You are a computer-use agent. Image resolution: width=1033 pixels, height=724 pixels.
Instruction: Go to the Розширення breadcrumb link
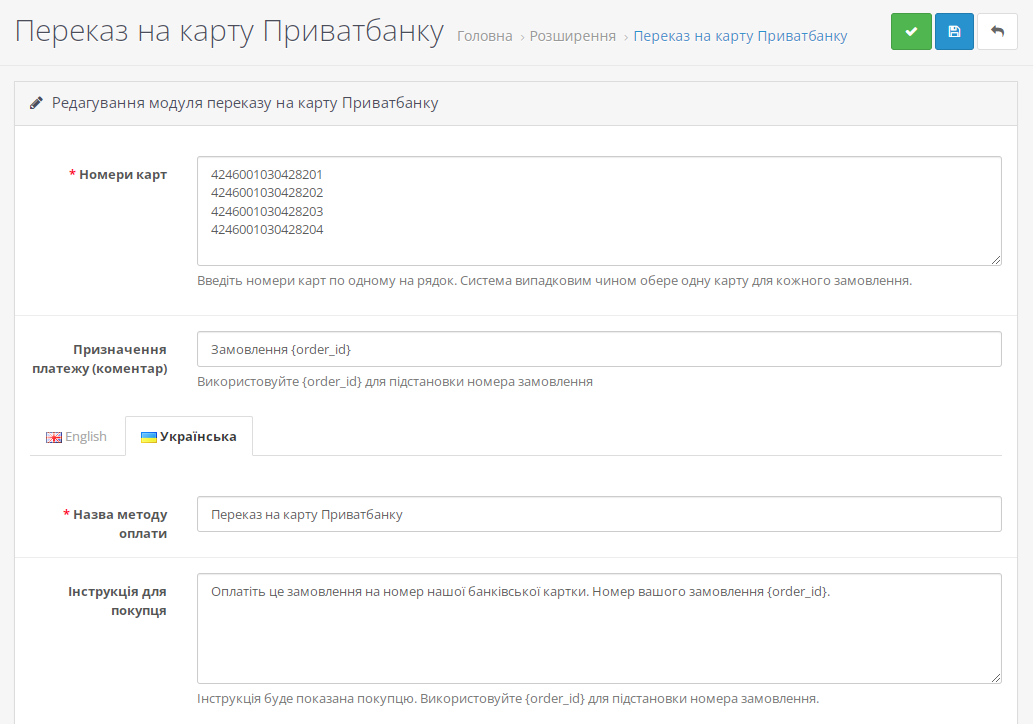572,36
